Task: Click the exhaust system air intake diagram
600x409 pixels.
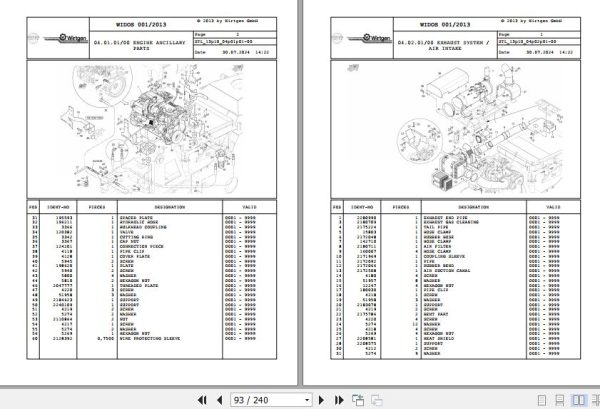Action: [x=455, y=129]
